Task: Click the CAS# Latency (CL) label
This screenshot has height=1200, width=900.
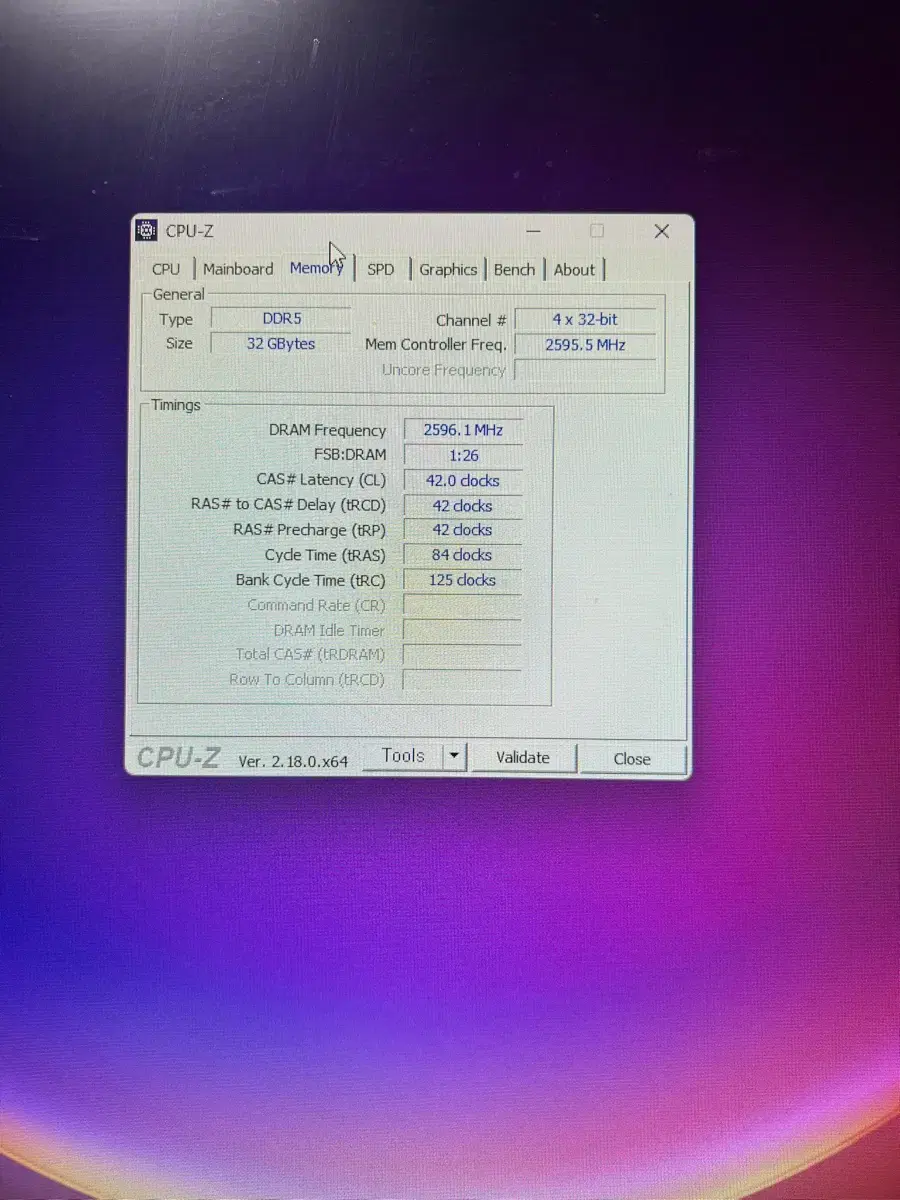Action: tap(321, 480)
